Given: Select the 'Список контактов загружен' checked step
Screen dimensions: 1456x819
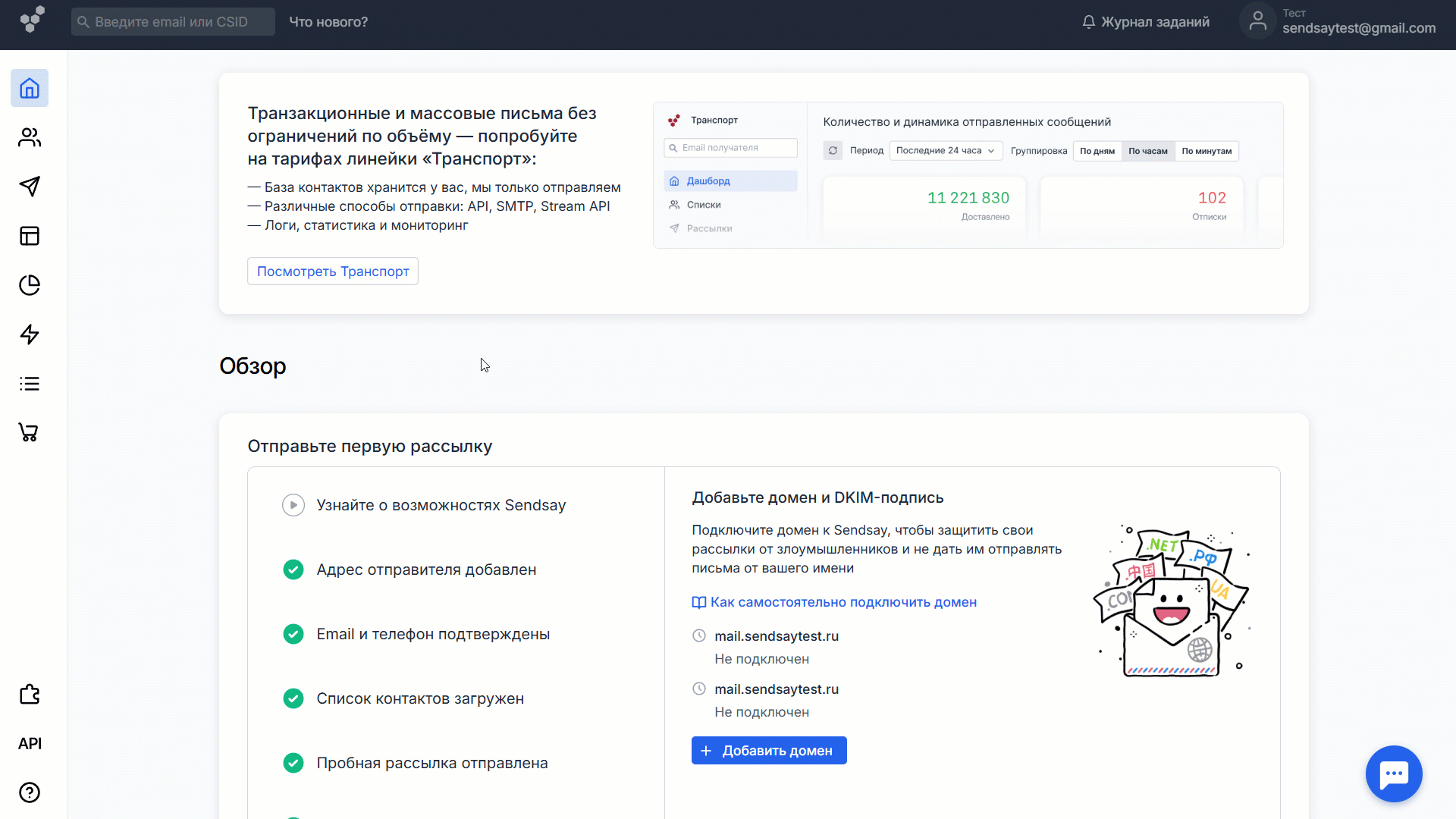Looking at the screenshot, I should [419, 698].
